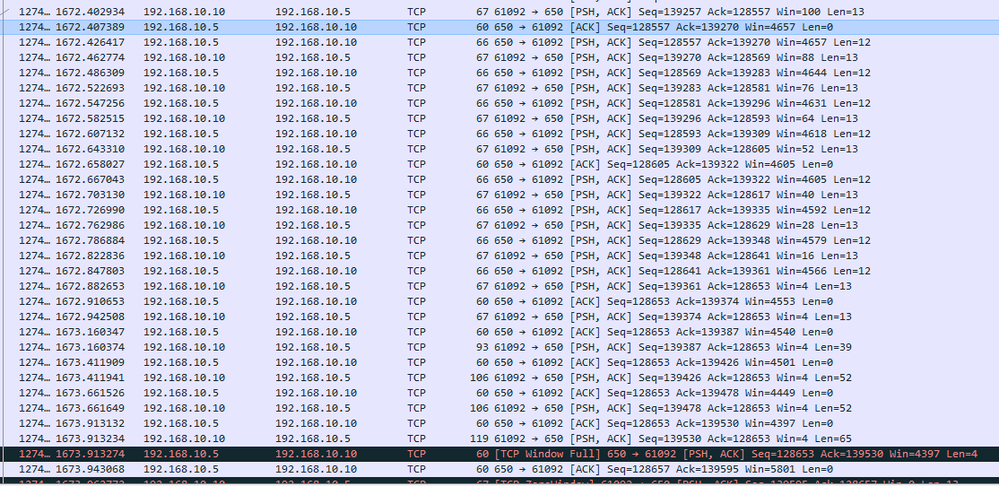Select the packet with Win=4579 Len=12
This screenshot has height=486, width=999.
(x=500, y=241)
